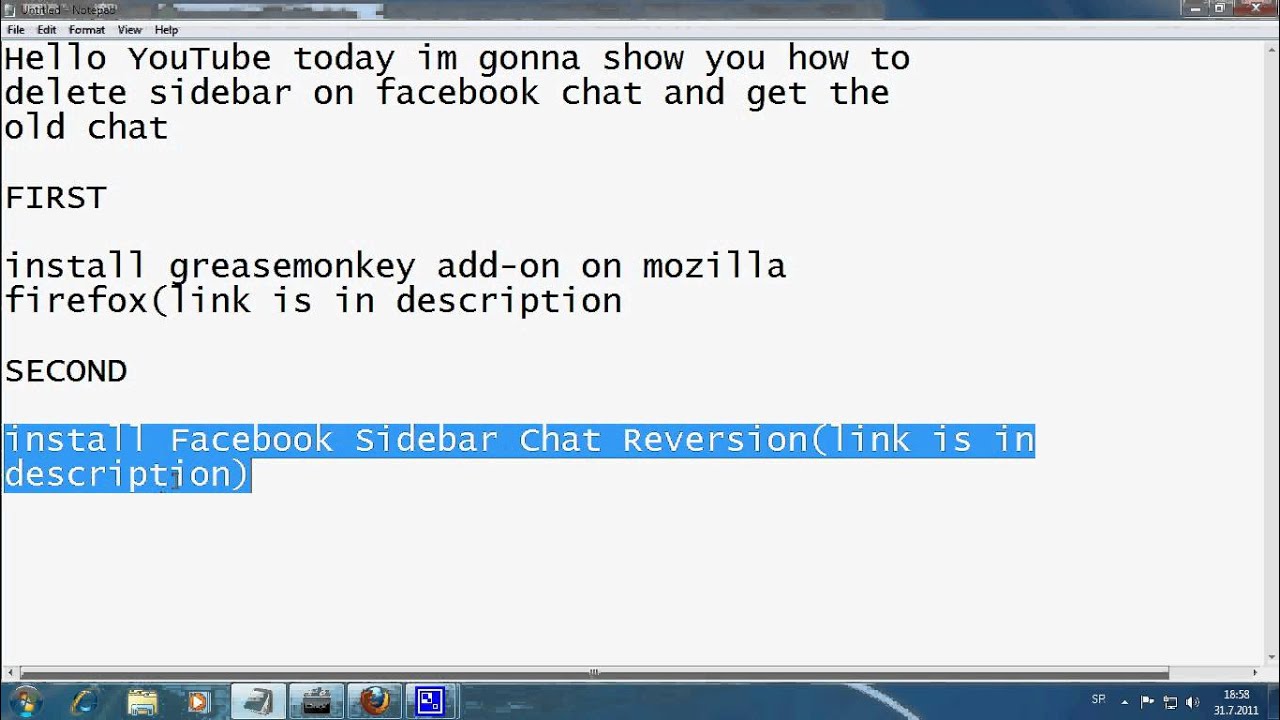1280x720 pixels.
Task: Open the File menu in Notepad
Action: click(15, 30)
